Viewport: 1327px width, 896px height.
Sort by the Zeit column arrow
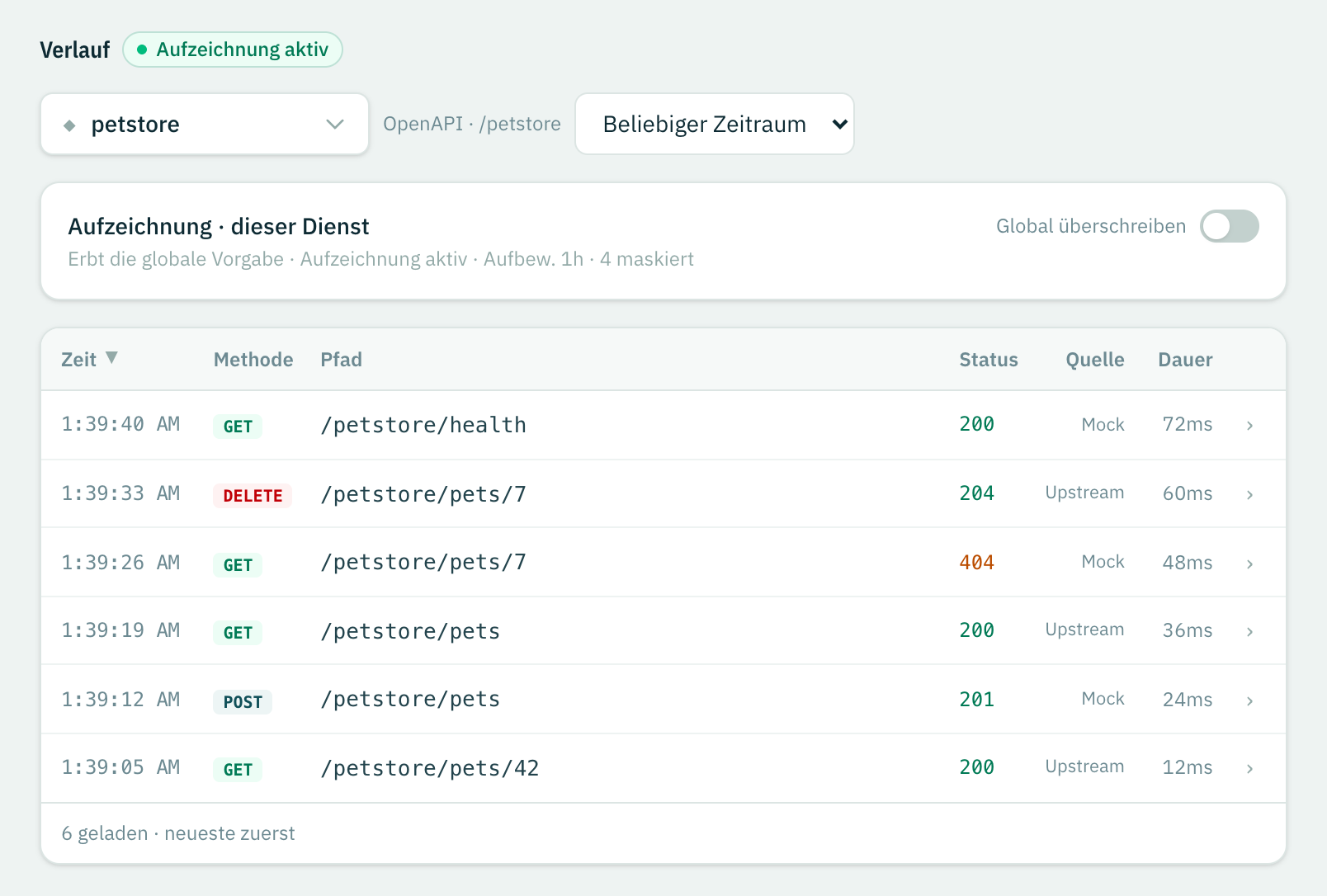click(x=112, y=358)
